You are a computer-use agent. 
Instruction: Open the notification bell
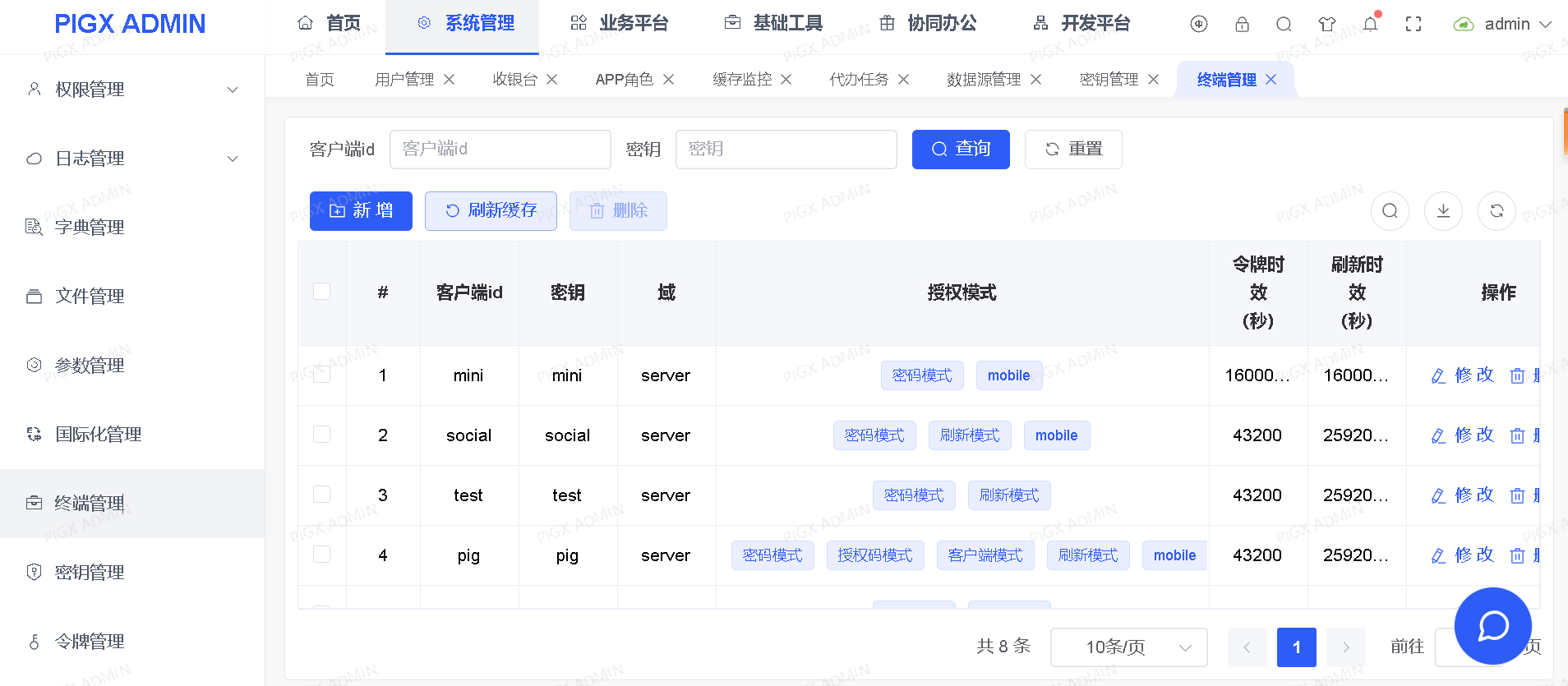pyautogui.click(x=1371, y=23)
